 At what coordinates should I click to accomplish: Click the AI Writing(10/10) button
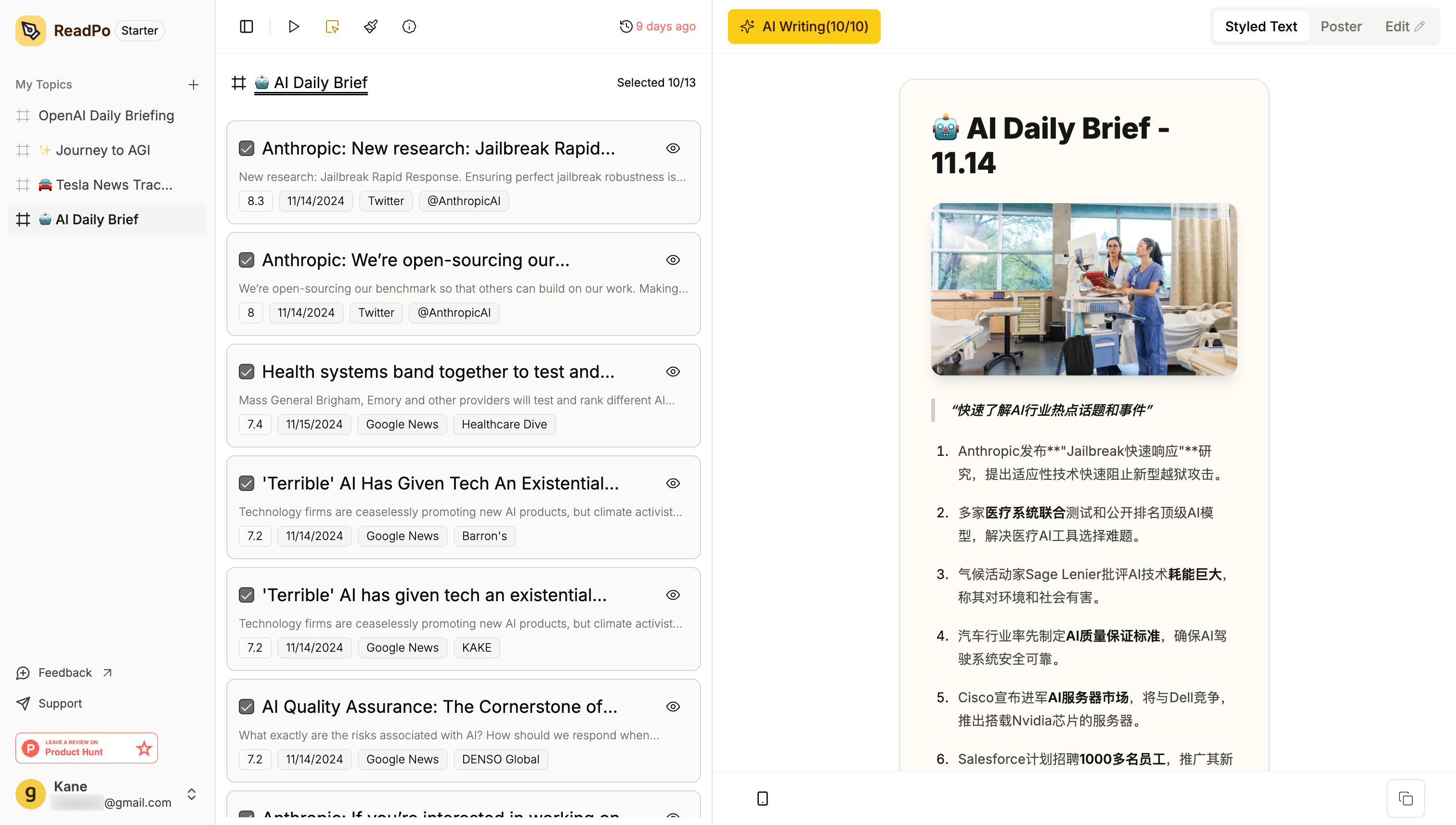click(x=804, y=26)
